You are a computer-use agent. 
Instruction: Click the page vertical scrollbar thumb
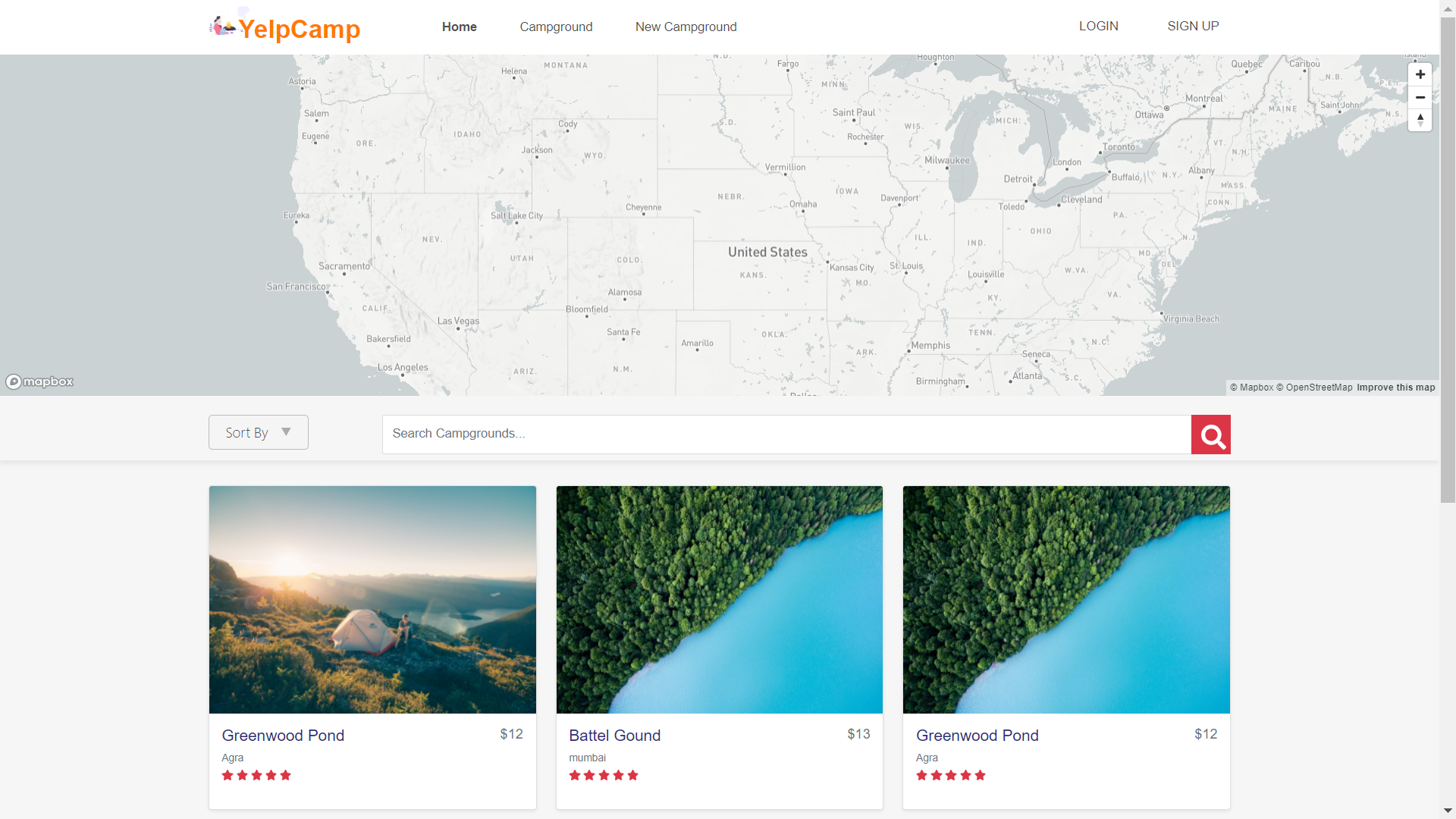[x=1448, y=258]
